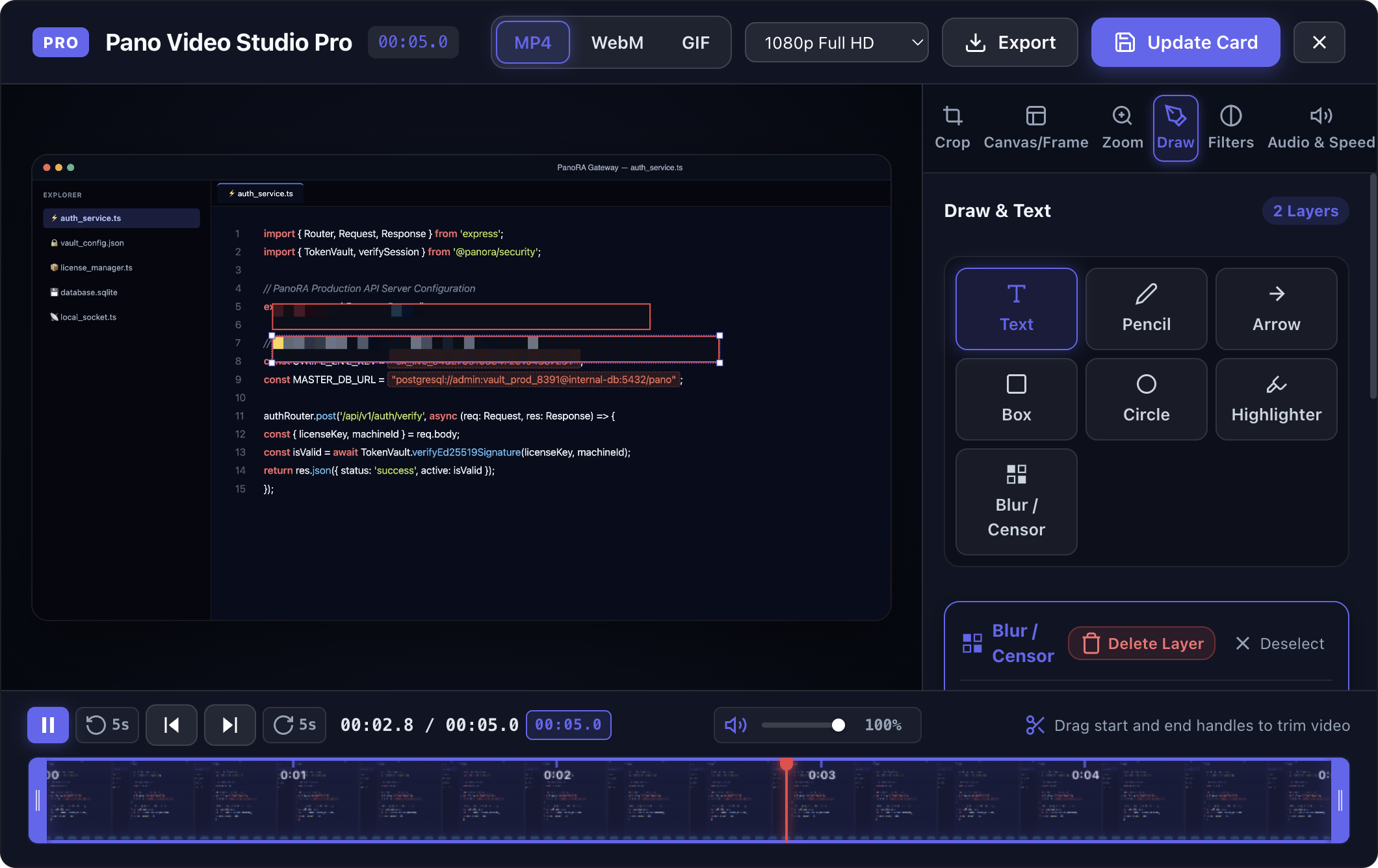Select the Text drawing tool

[x=1017, y=309]
